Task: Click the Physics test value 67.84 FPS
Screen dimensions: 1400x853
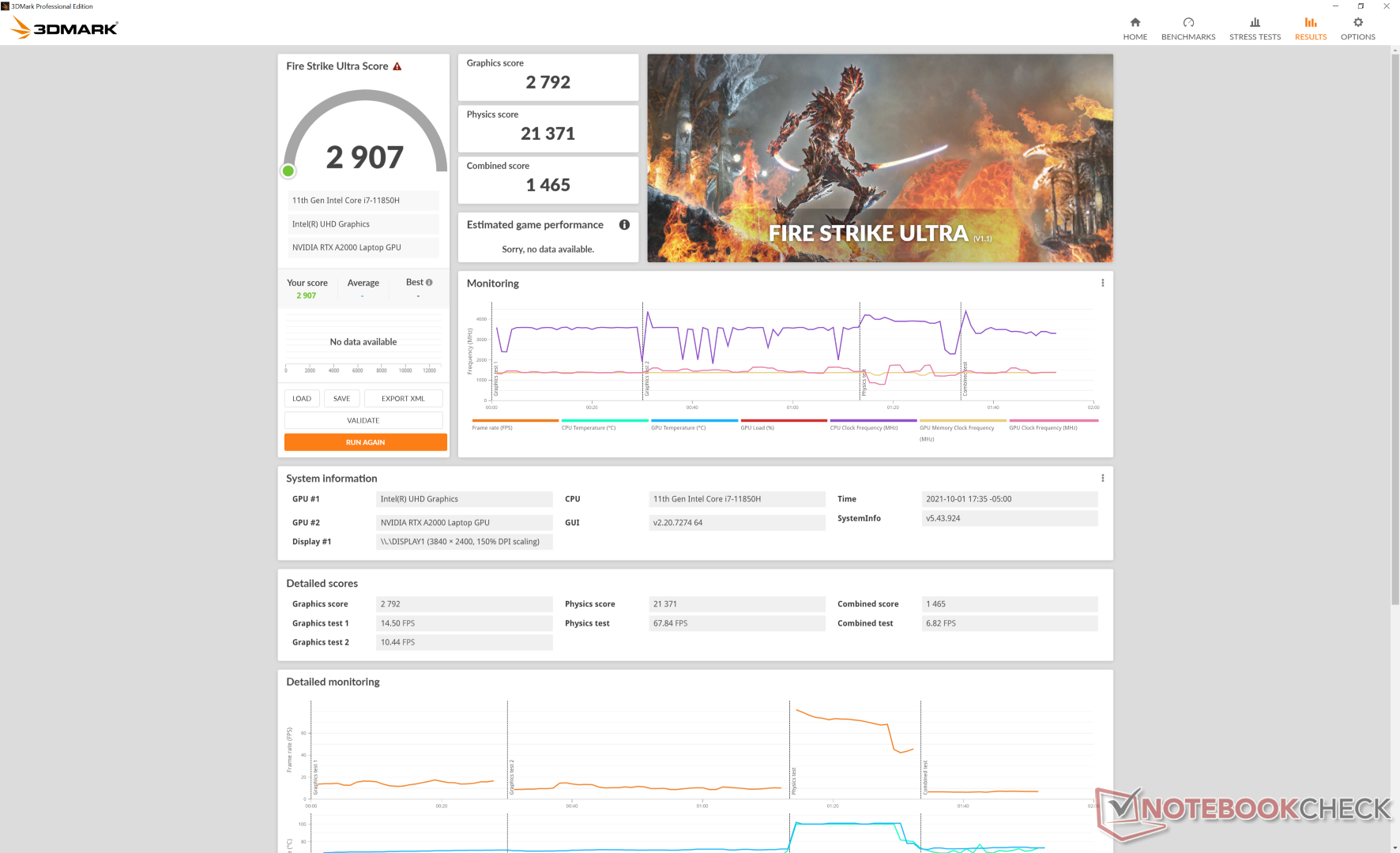Action: 737,624
